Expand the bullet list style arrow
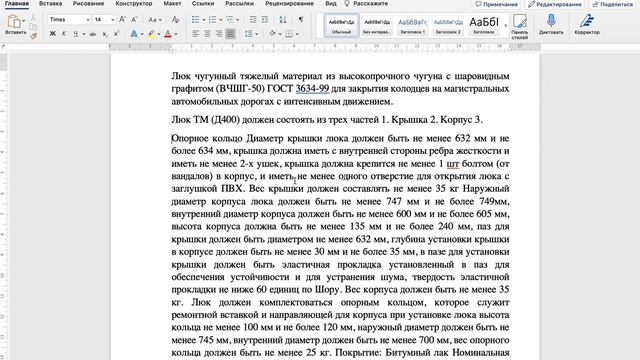640x360 pixels. [203, 20]
